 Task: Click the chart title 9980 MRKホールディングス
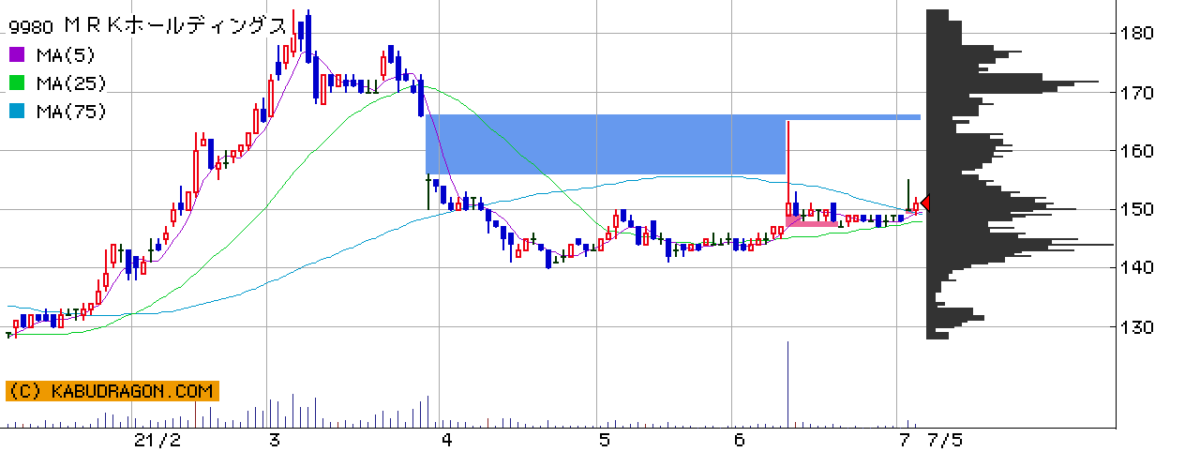[147, 26]
